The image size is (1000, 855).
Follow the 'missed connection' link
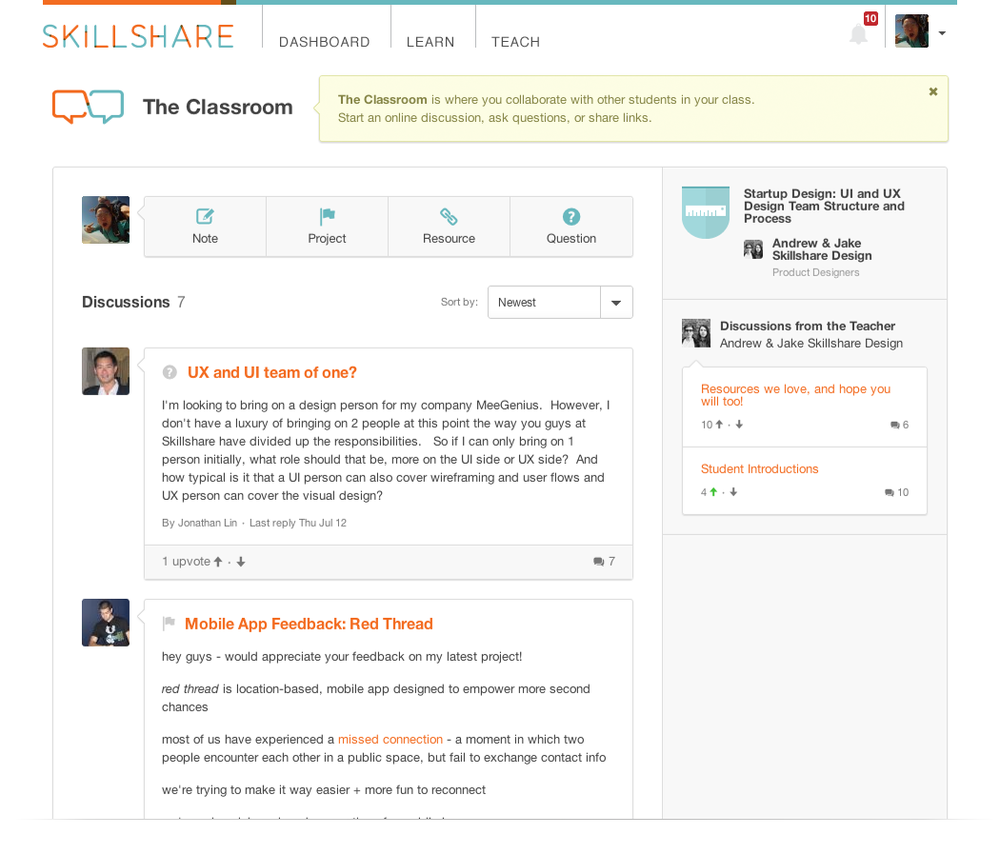click(390, 740)
